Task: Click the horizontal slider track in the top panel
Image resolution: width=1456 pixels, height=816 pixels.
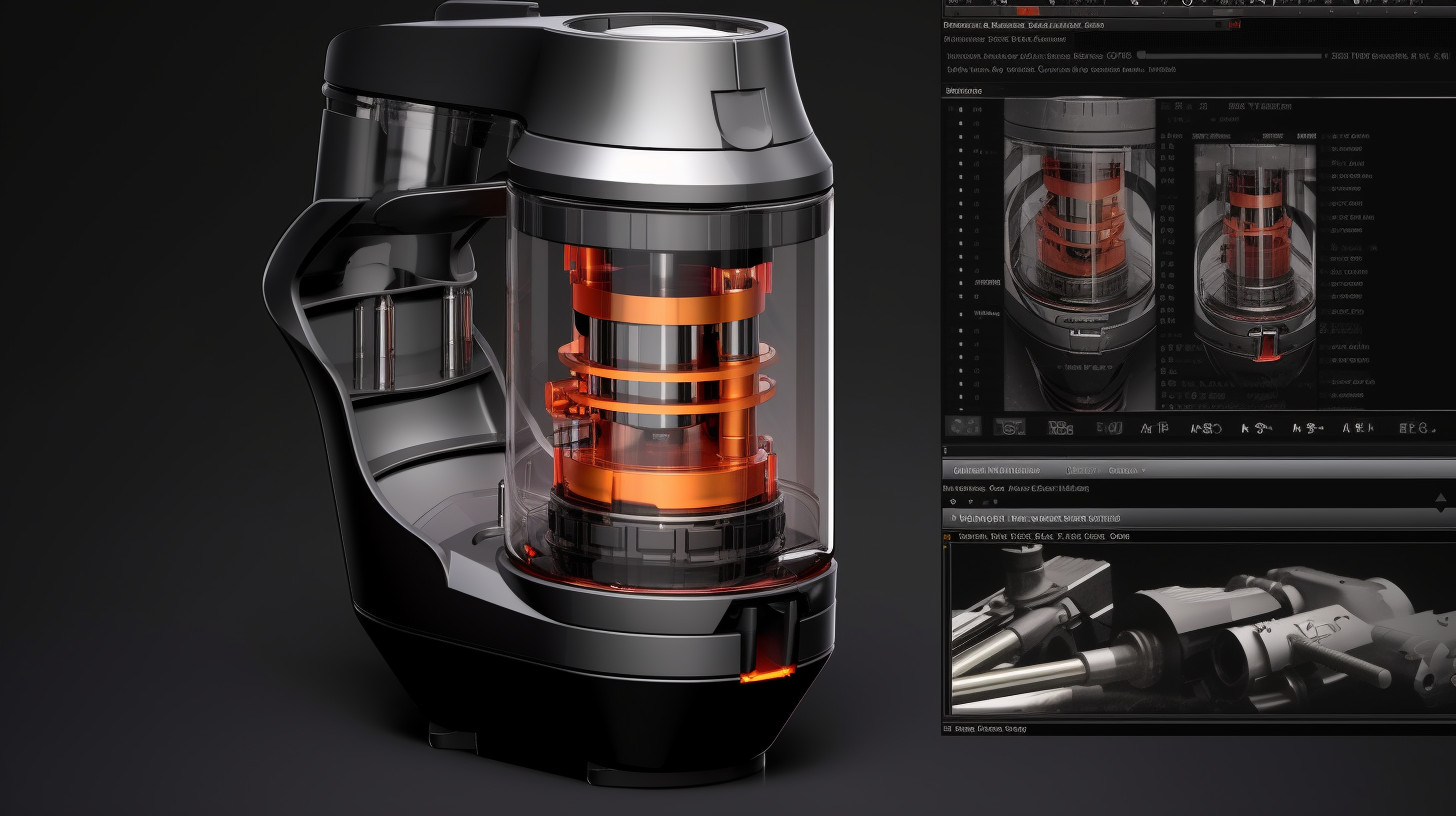Action: (x=1232, y=56)
